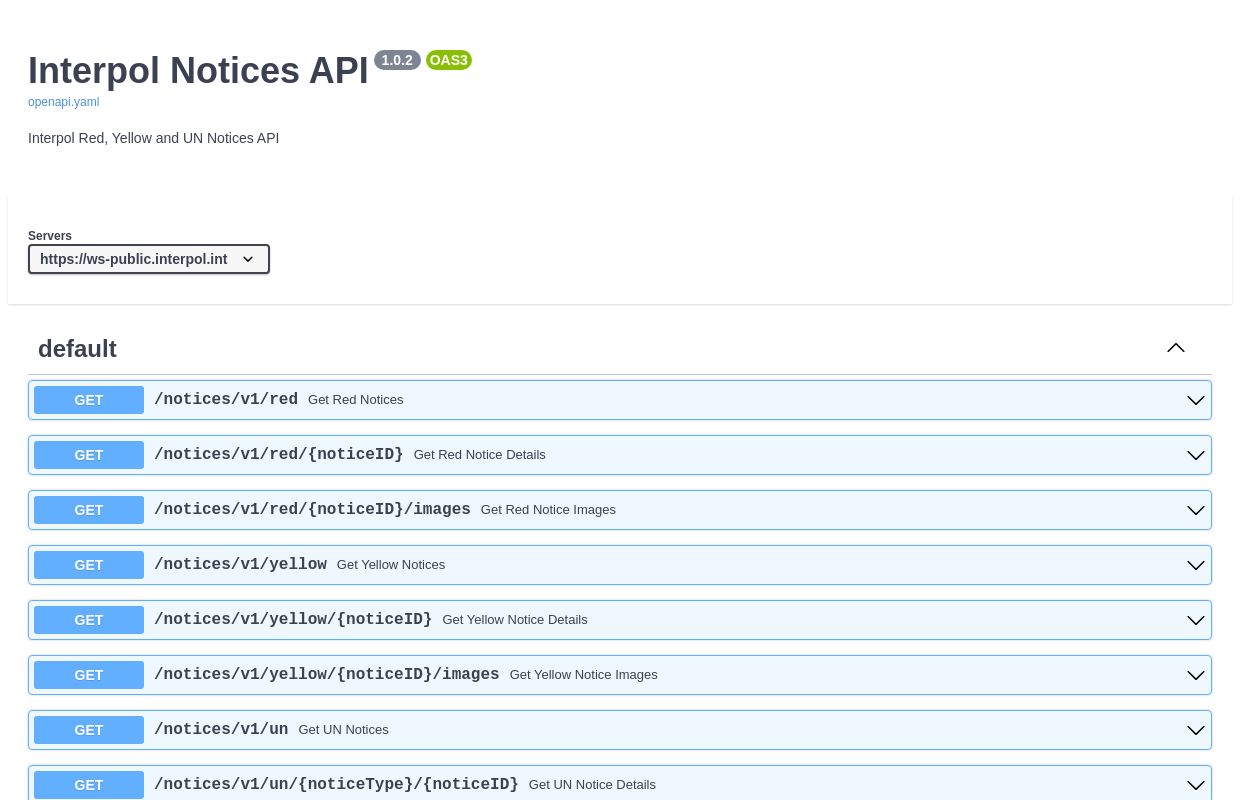Click the Servers label
The width and height of the screenshot is (1240, 800).
coord(50,236)
